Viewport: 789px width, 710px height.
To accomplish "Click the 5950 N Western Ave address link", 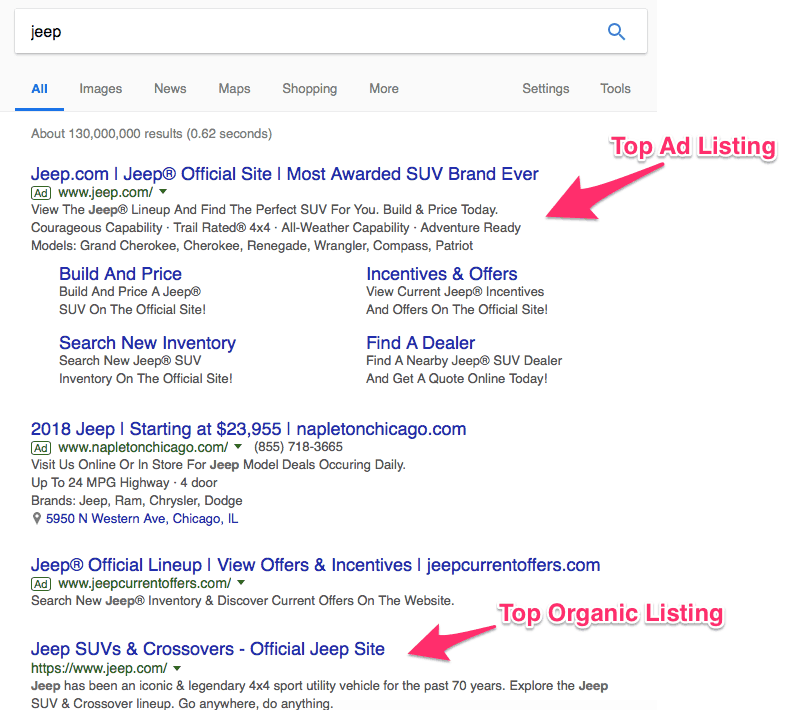I will (142, 519).
